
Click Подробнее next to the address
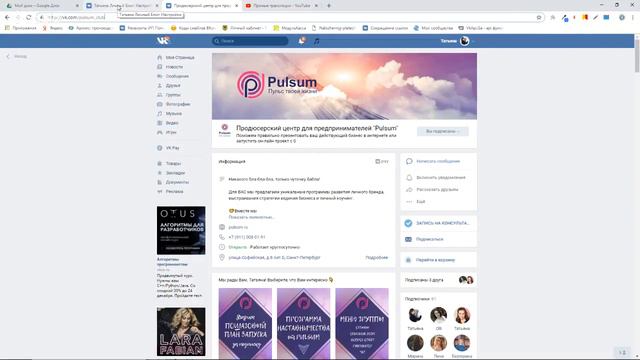pyautogui.click(x=377, y=258)
